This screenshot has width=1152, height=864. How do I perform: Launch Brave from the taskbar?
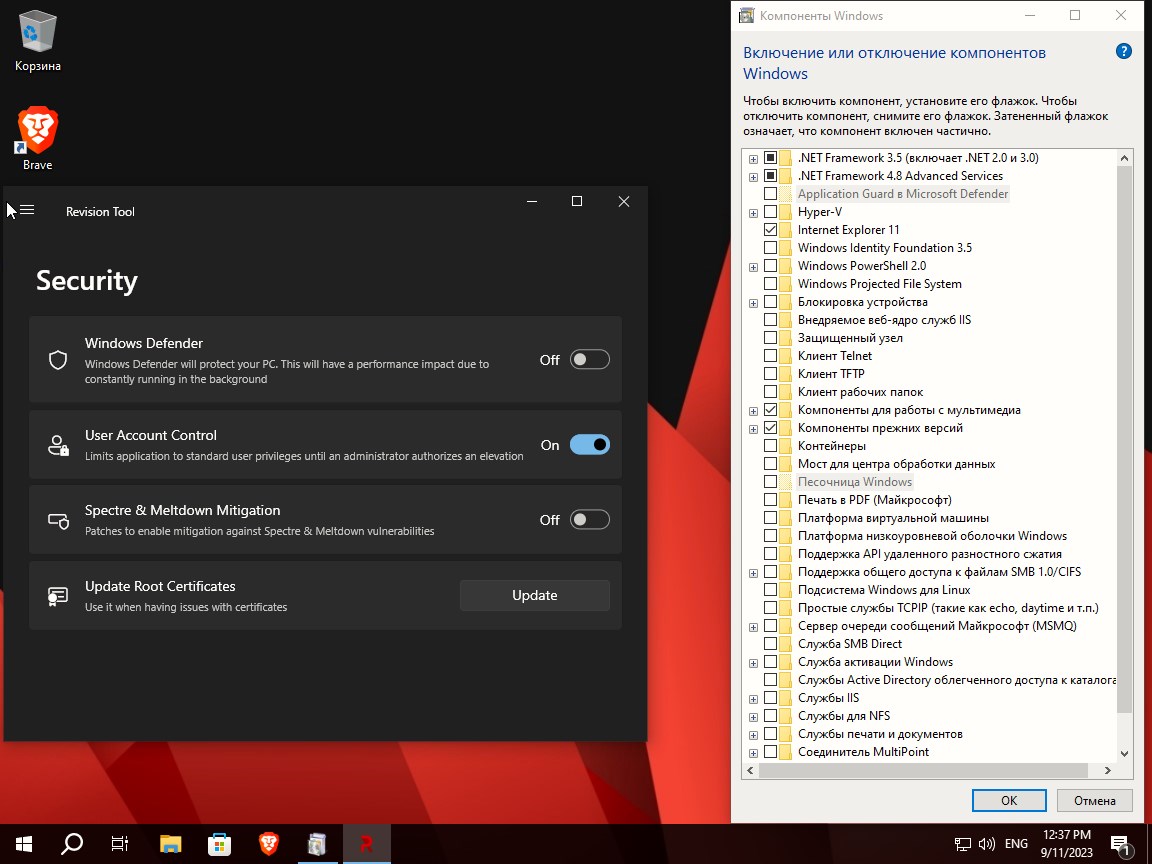(267, 843)
